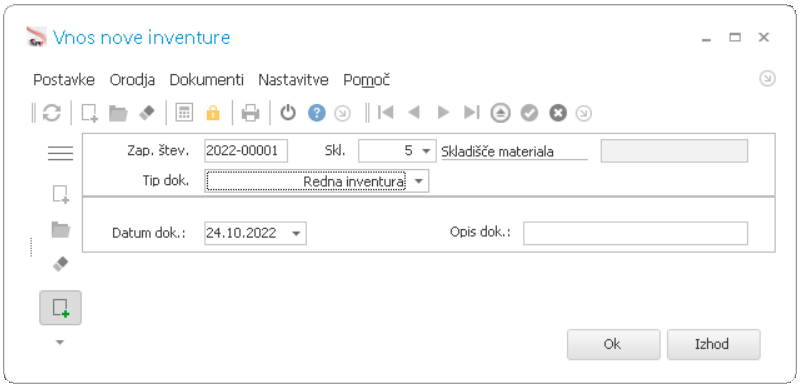Click the eject-style round icon
Screen dimensions: 800x389
pos(501,113)
